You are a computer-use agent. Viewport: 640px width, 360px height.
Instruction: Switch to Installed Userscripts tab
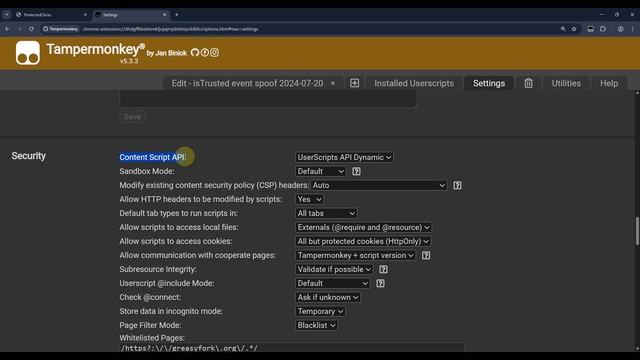[x=414, y=83]
